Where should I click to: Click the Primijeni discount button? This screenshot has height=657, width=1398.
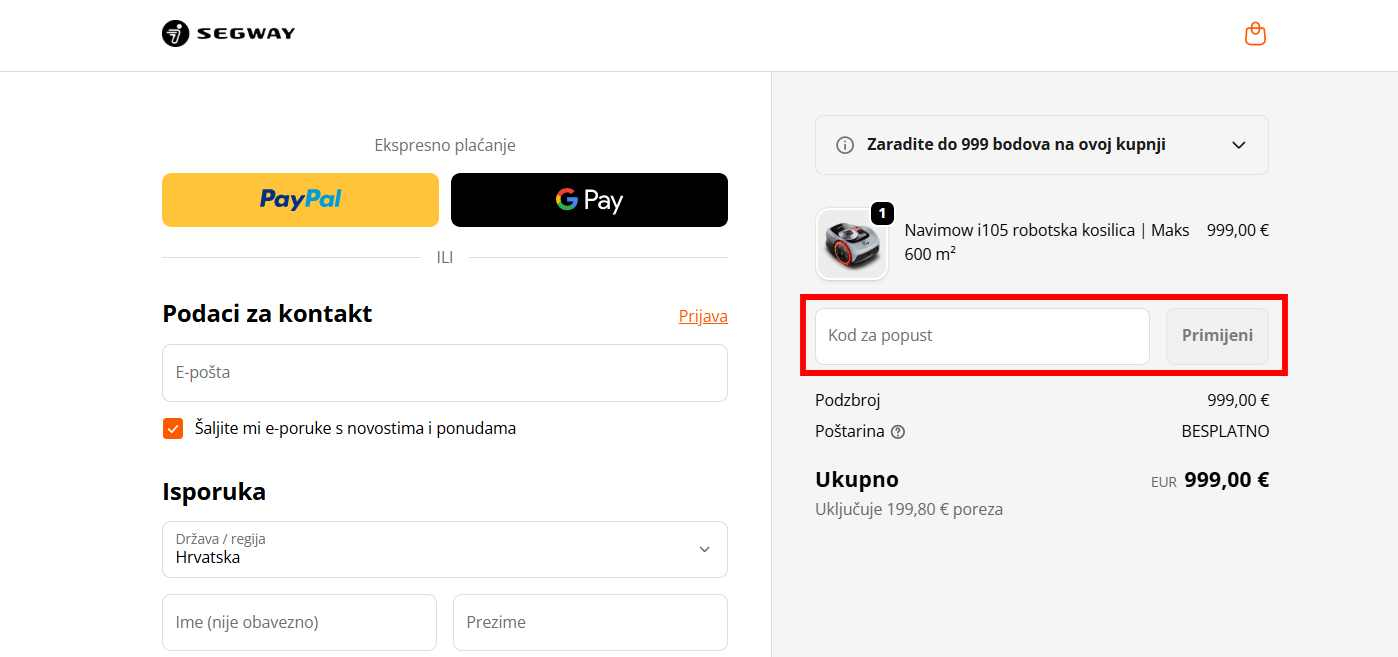tap(1216, 335)
